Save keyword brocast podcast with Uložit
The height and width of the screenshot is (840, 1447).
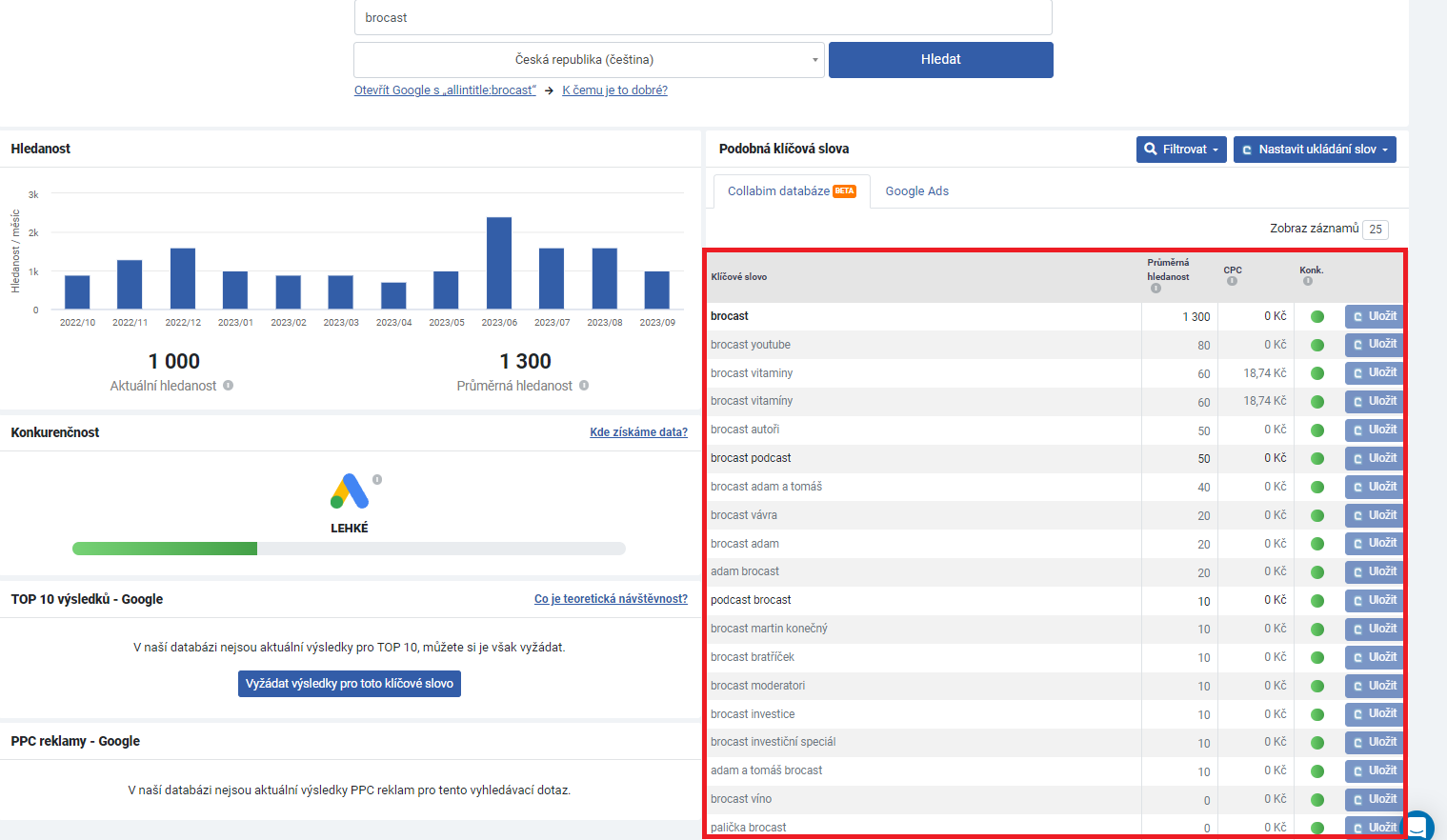tap(1375, 458)
